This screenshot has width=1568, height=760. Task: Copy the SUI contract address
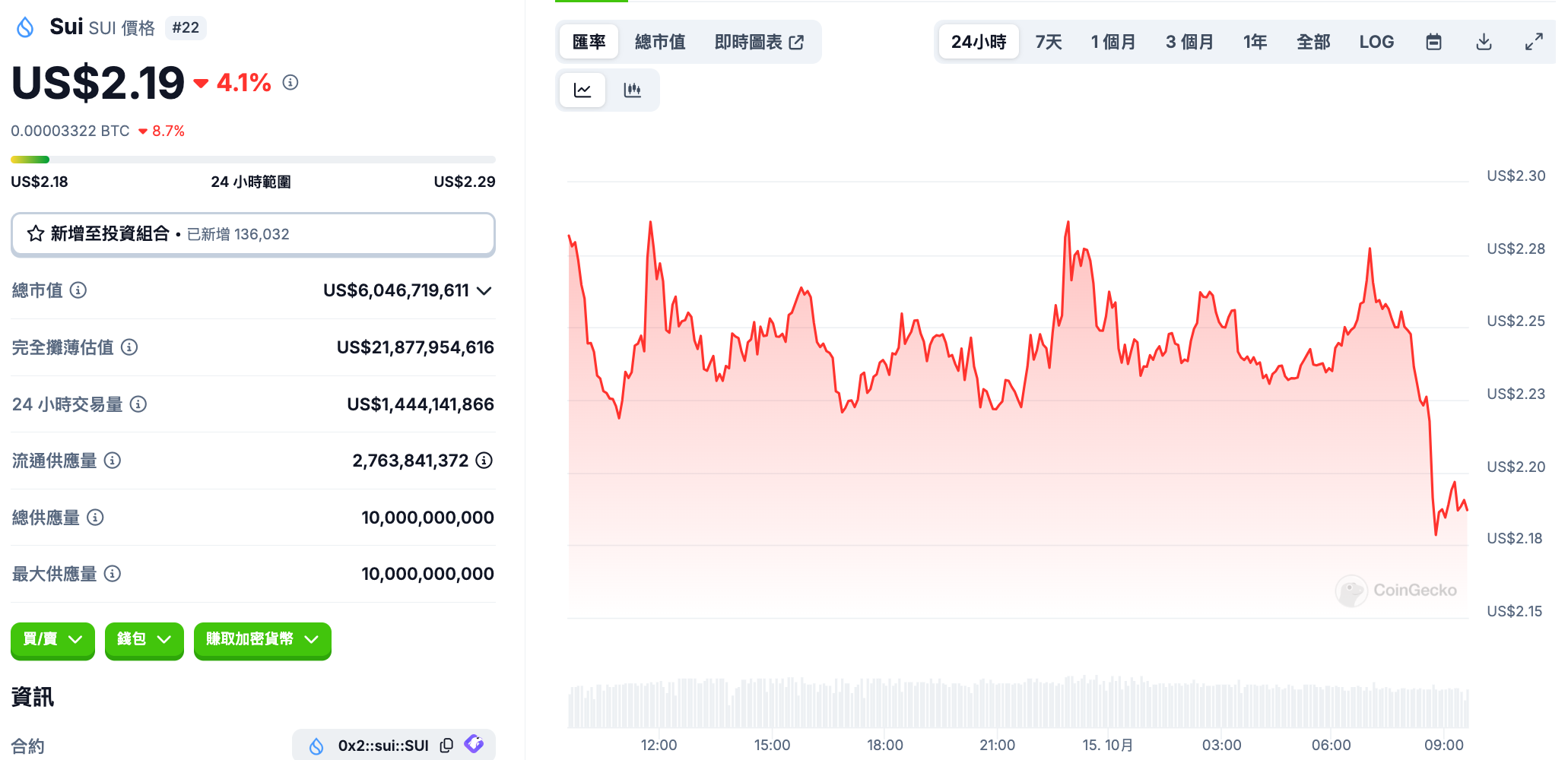[446, 745]
